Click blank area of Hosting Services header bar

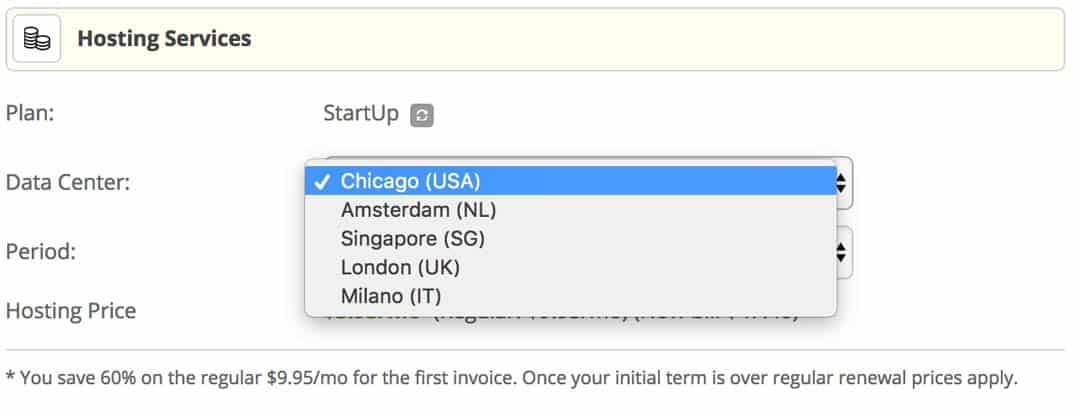650,39
